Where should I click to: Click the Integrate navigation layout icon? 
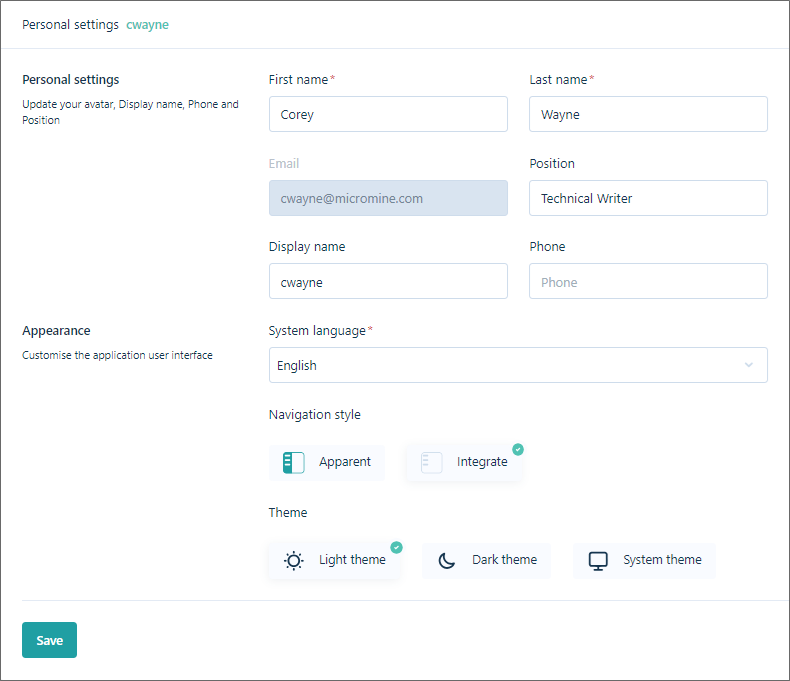tap(431, 462)
